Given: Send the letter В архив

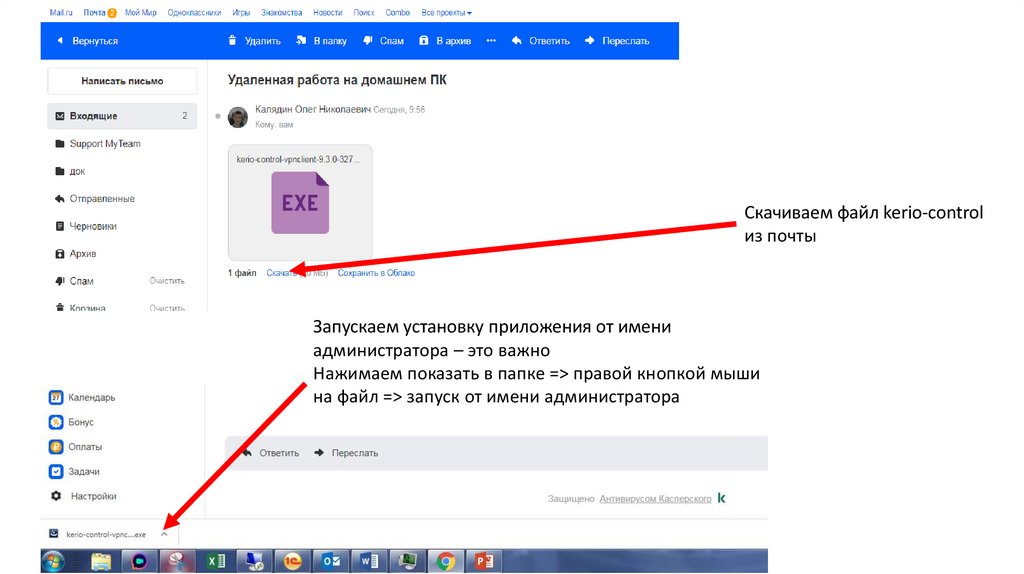Looking at the screenshot, I should pyautogui.click(x=445, y=40).
